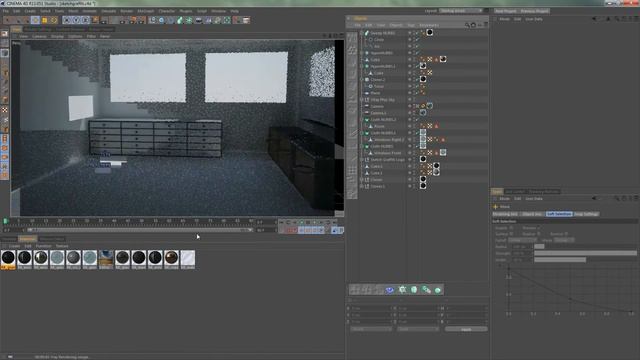Select the VRay Phys Sky object row
640x360 pixels.
382,99
